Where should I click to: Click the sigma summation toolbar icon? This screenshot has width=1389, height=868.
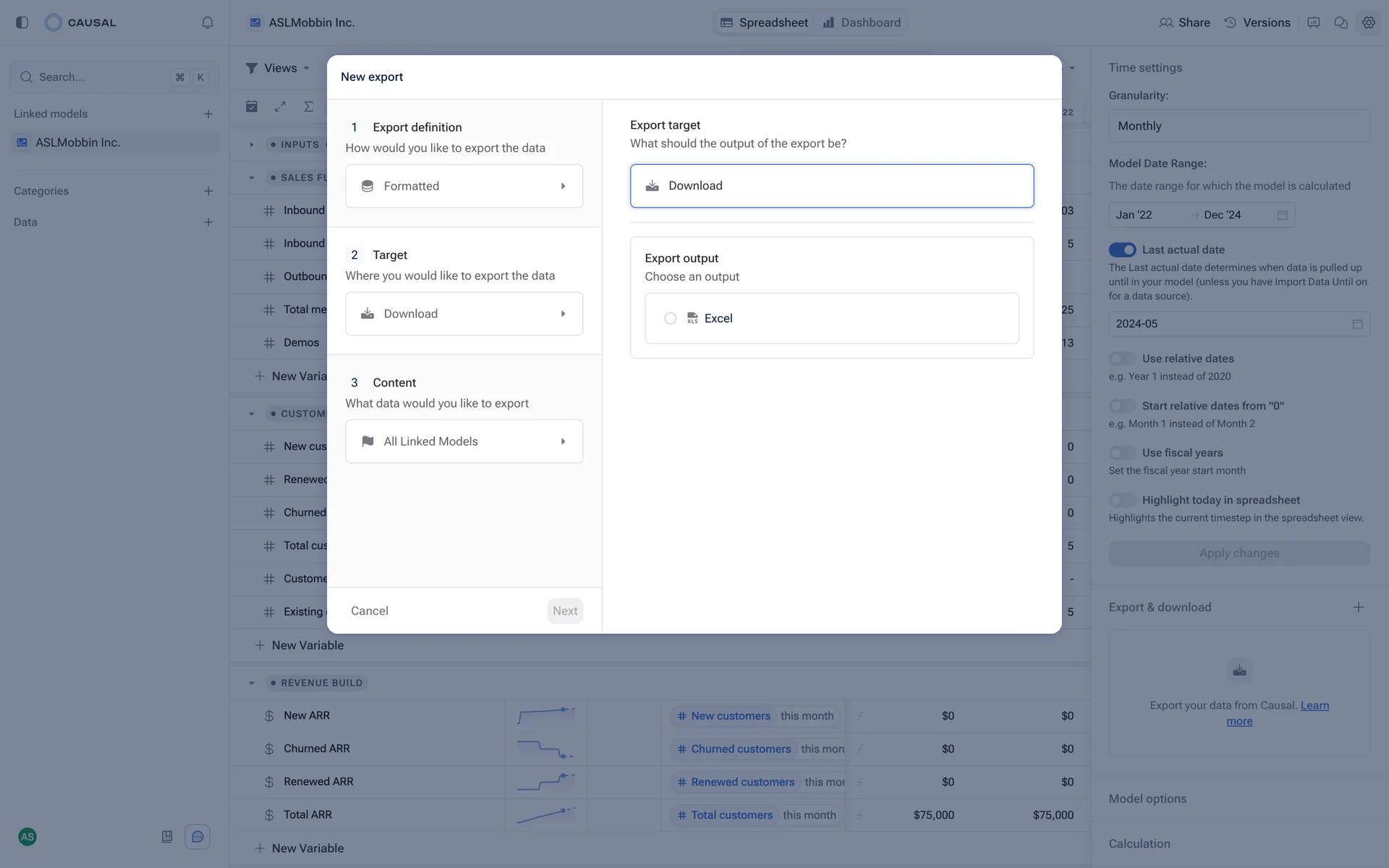coord(309,106)
